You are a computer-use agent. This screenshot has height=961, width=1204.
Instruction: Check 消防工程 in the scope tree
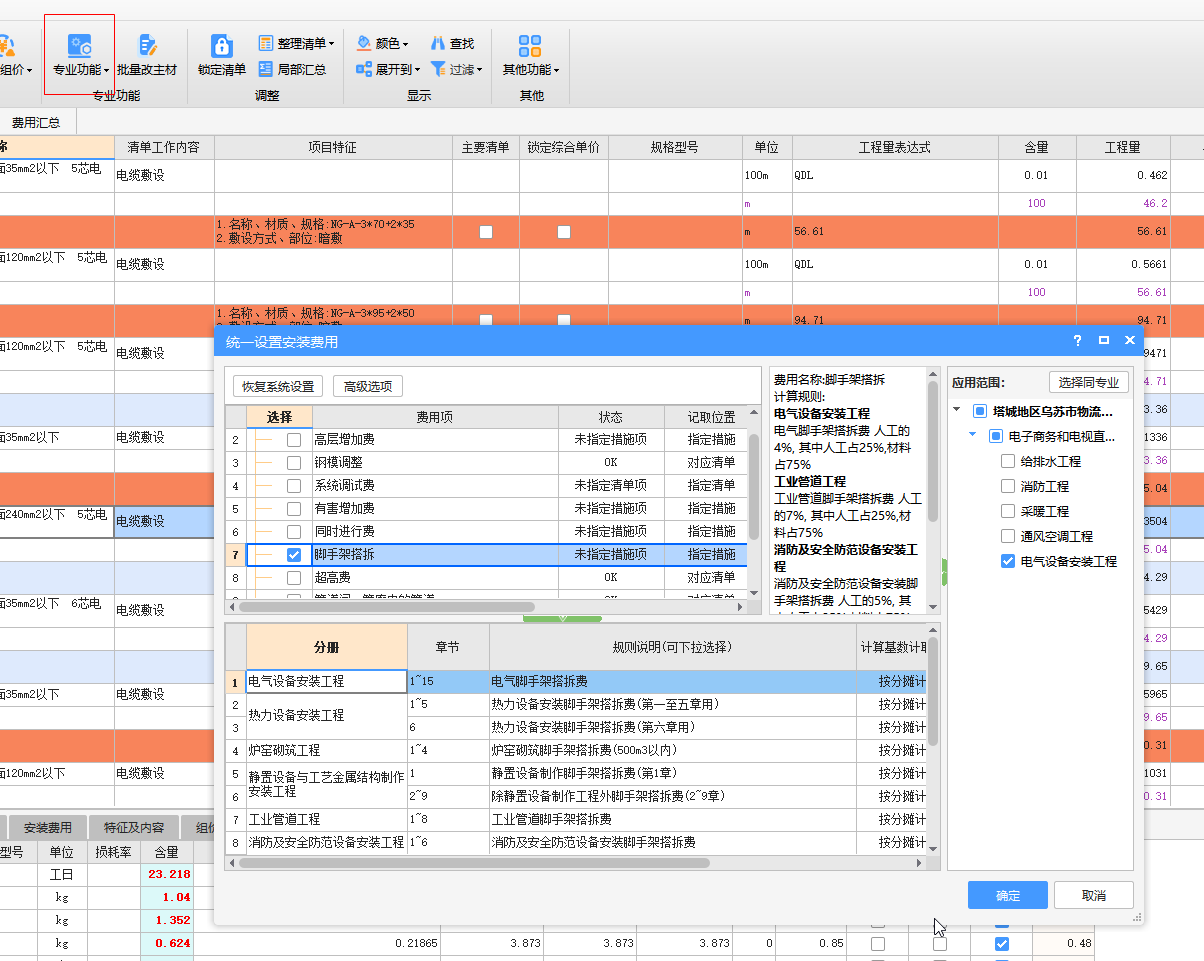(1008, 486)
